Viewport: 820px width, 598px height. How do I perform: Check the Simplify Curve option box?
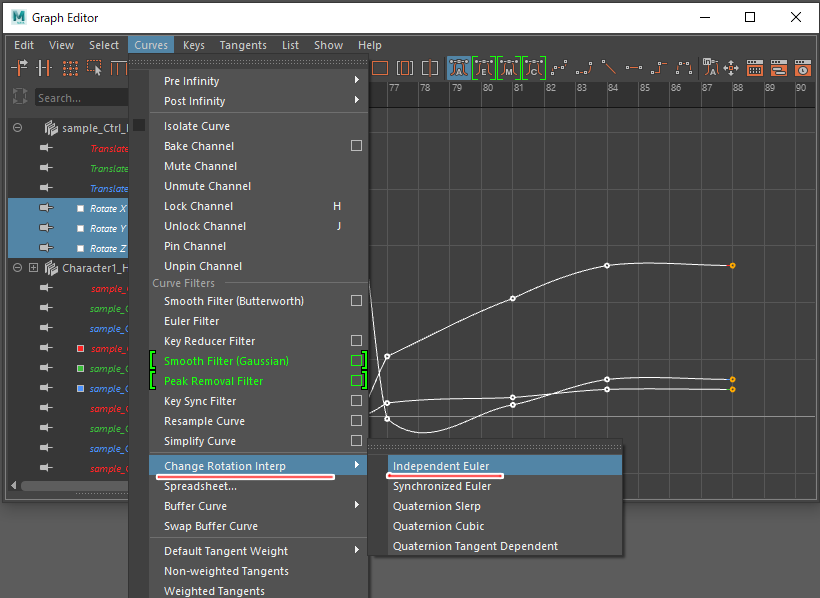(356, 441)
